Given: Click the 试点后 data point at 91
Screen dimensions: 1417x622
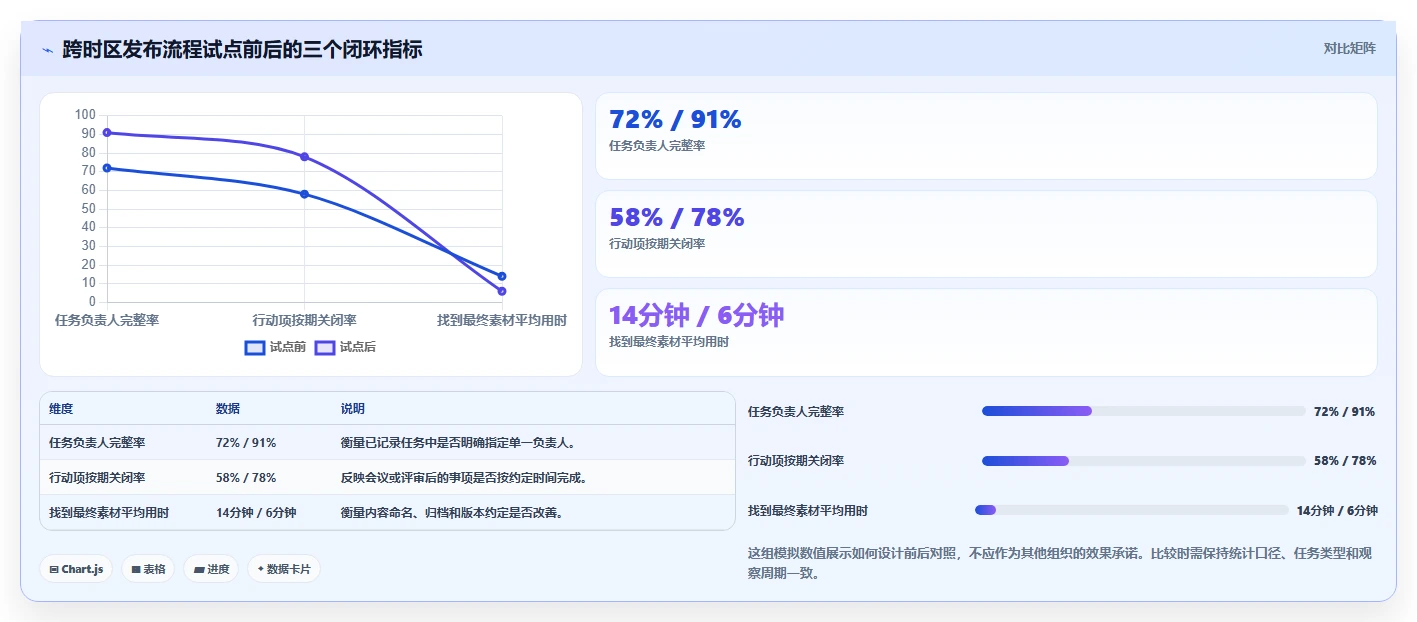Looking at the screenshot, I should (x=107, y=132).
